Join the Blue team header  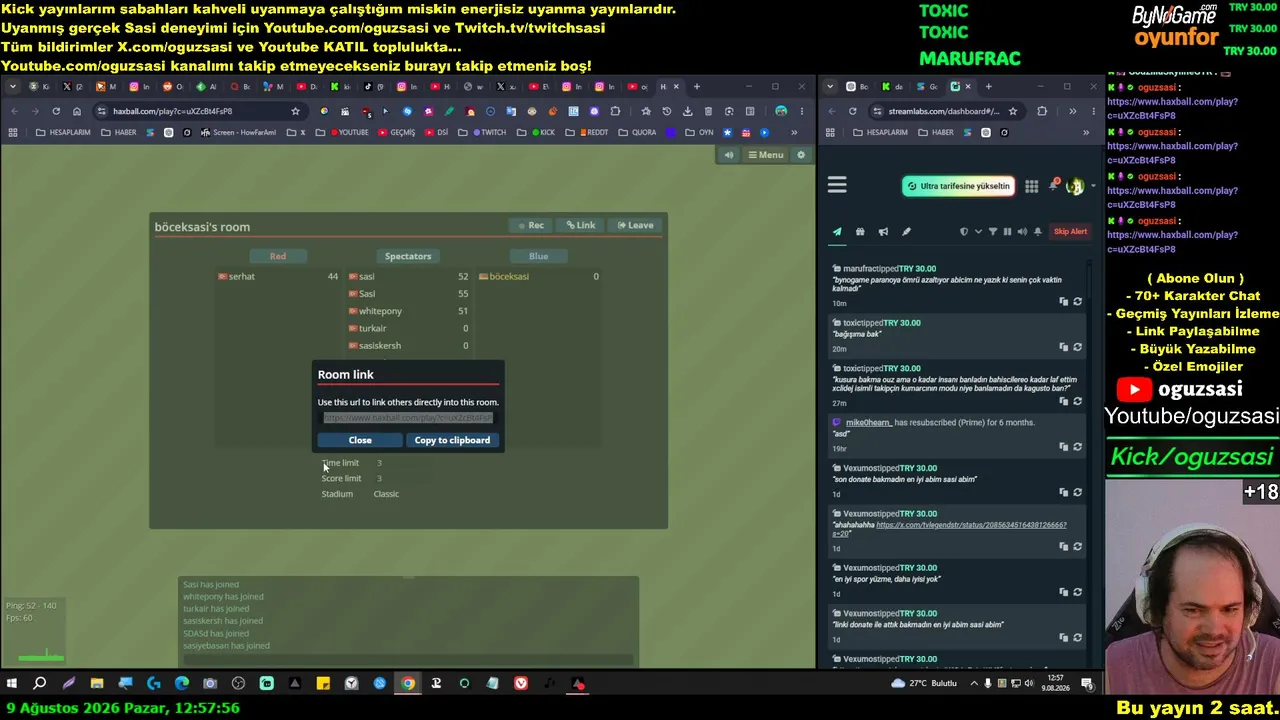point(538,256)
